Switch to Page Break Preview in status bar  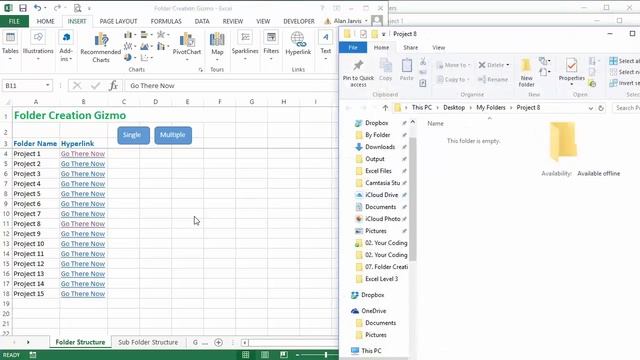(x=284, y=355)
